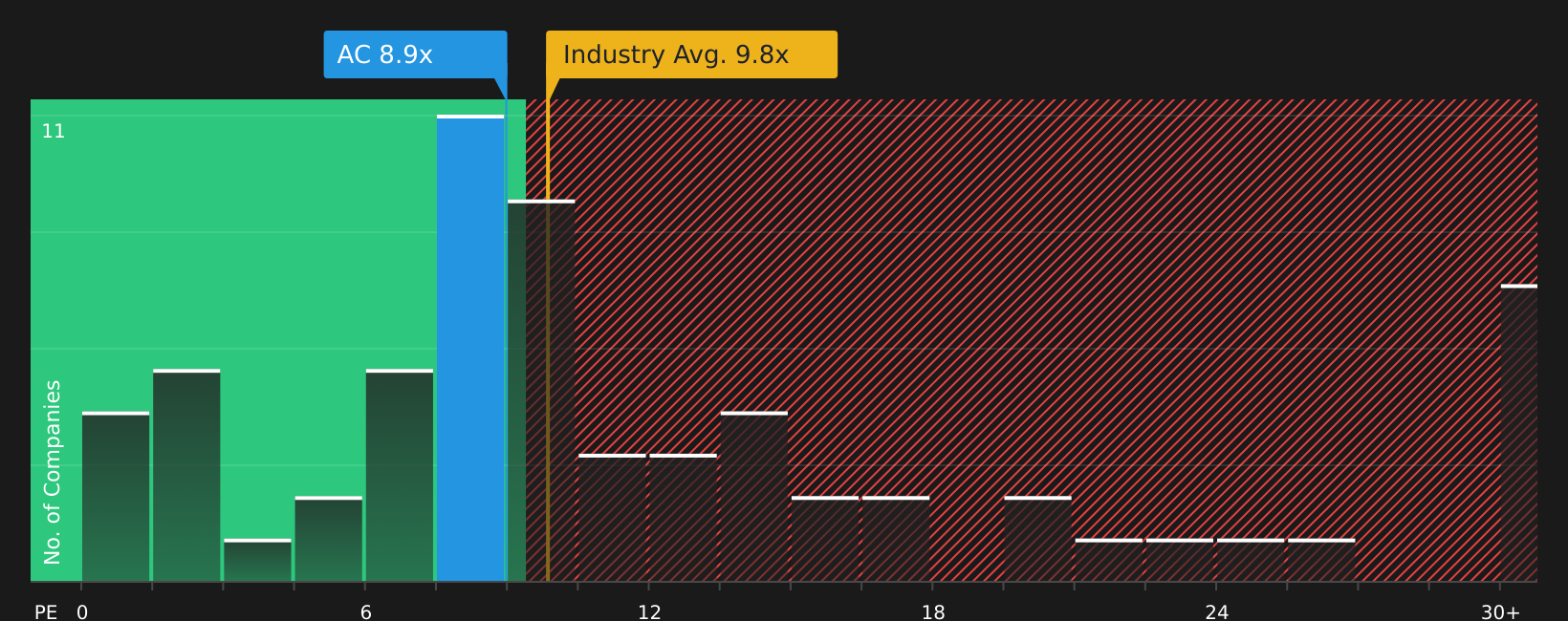The width and height of the screenshot is (1568, 621).
Task: Click the yellow Industry Avg. 9.8x label
Action: [x=691, y=54]
